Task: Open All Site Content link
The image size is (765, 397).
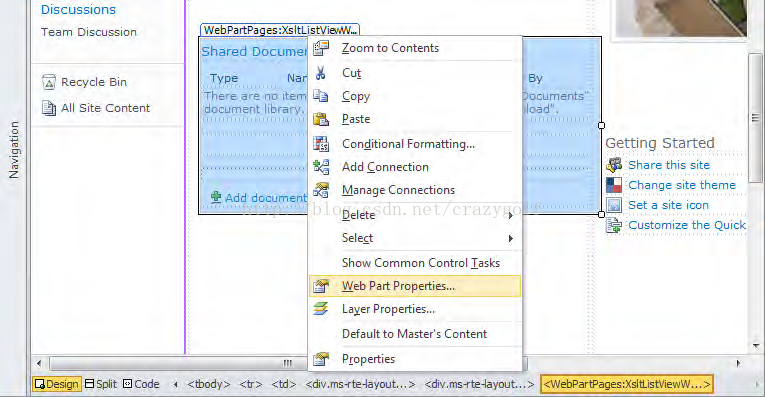Action: (105, 108)
